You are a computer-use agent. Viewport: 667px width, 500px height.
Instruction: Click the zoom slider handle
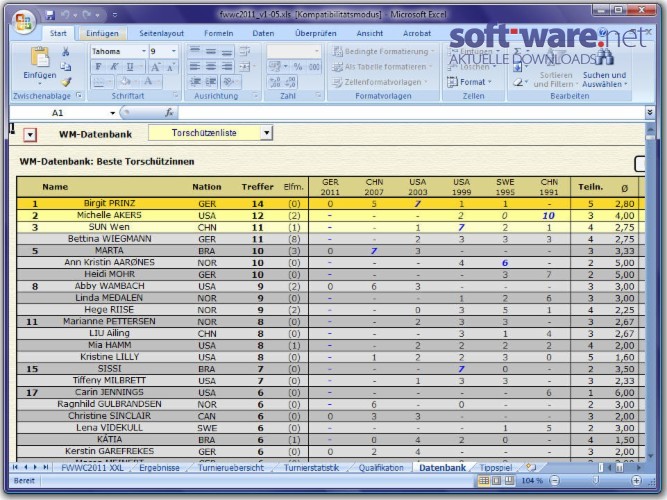[596, 480]
